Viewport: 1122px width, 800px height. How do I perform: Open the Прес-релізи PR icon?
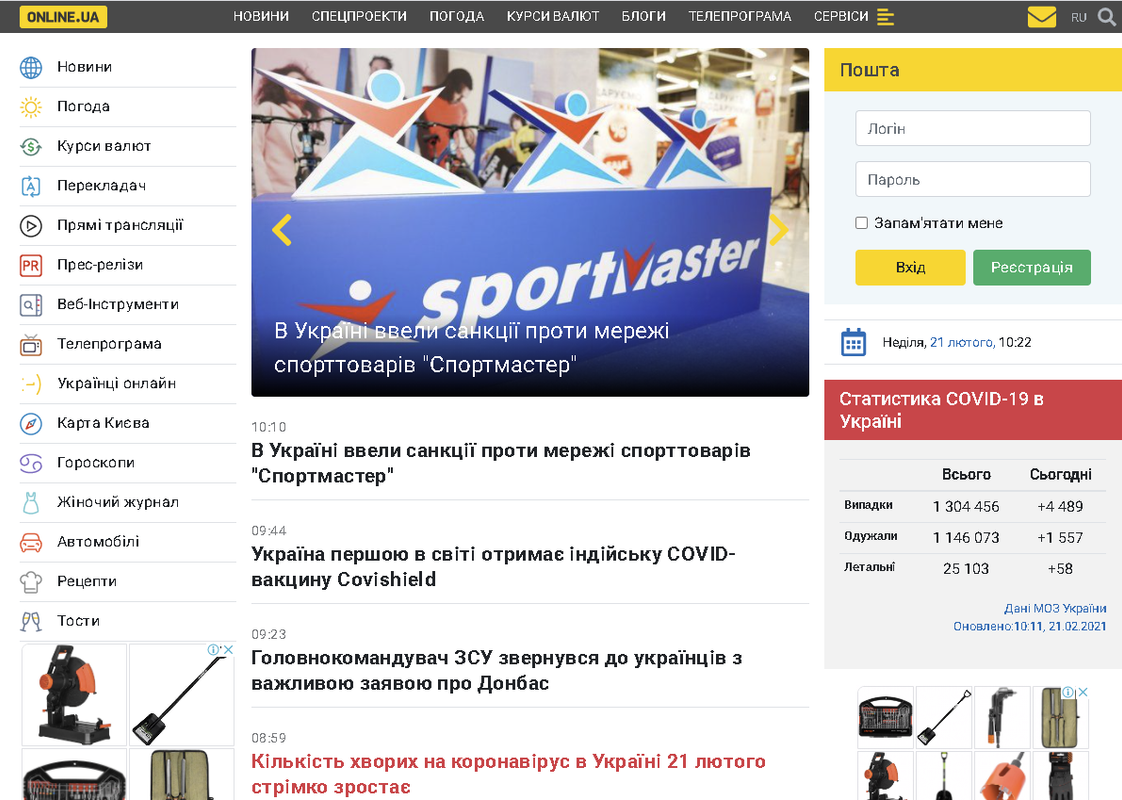pyautogui.click(x=31, y=265)
